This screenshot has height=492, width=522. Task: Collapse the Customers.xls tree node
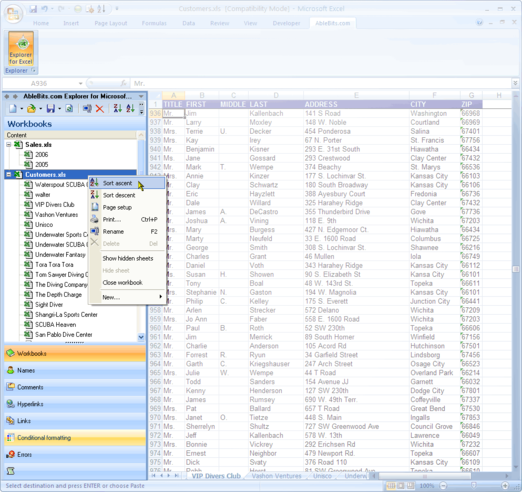coord(9,175)
